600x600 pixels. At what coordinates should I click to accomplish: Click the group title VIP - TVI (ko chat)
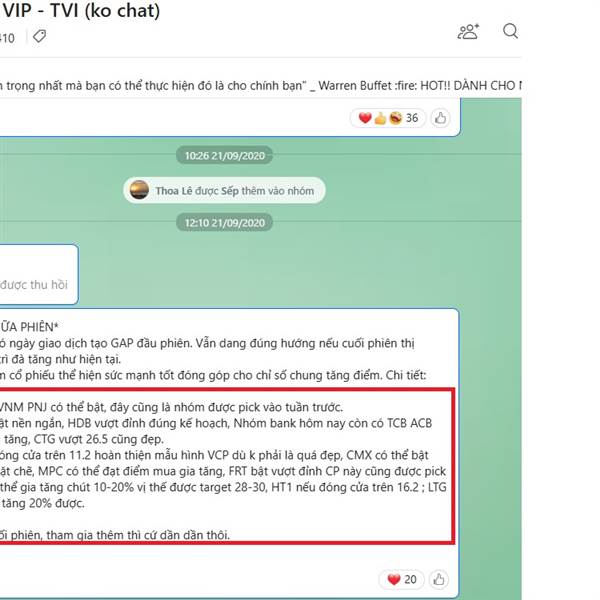81,11
